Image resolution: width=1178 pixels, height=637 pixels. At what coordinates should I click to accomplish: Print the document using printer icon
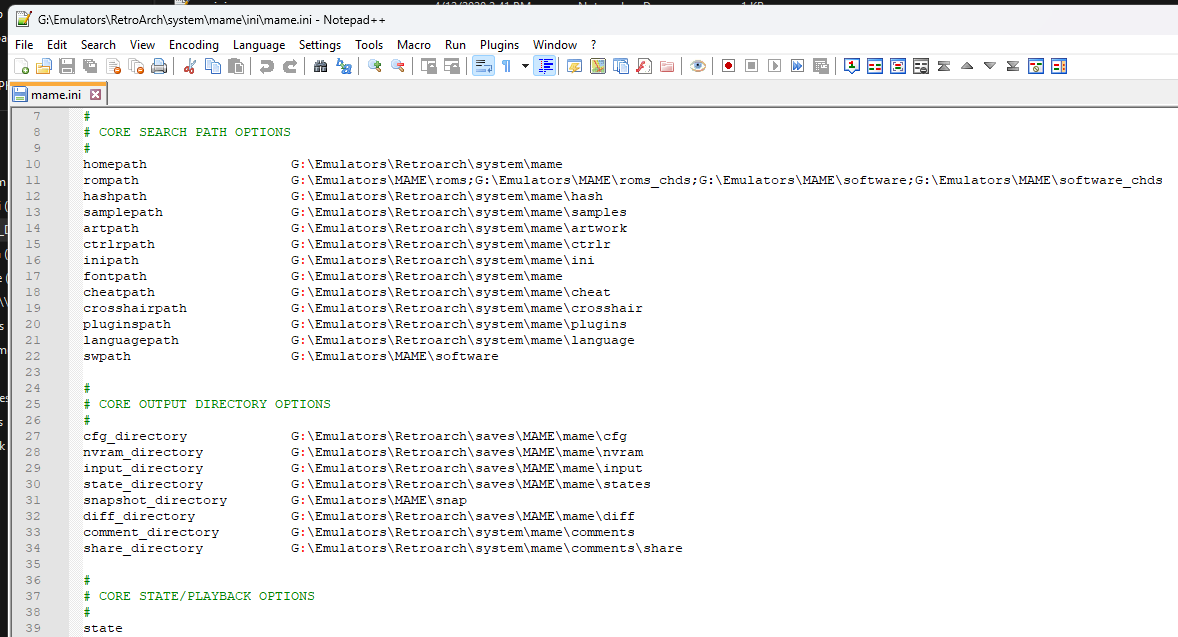coord(159,67)
